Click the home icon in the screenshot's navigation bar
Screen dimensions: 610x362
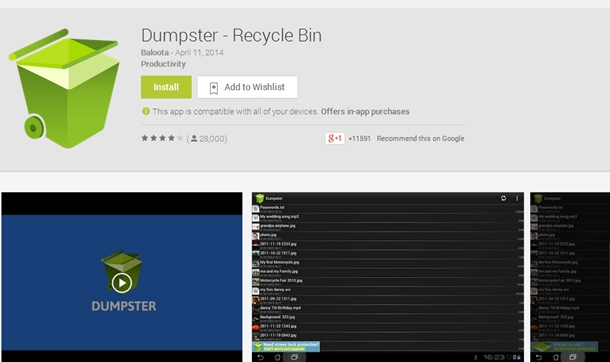coord(277,357)
